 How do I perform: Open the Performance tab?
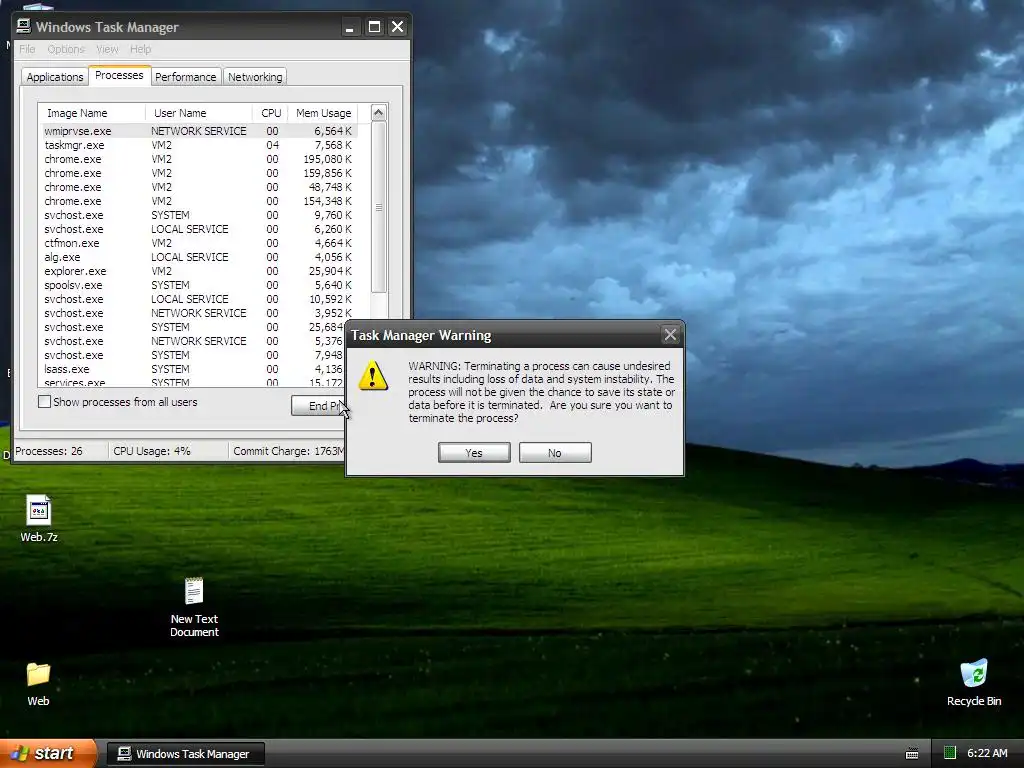pyautogui.click(x=185, y=77)
